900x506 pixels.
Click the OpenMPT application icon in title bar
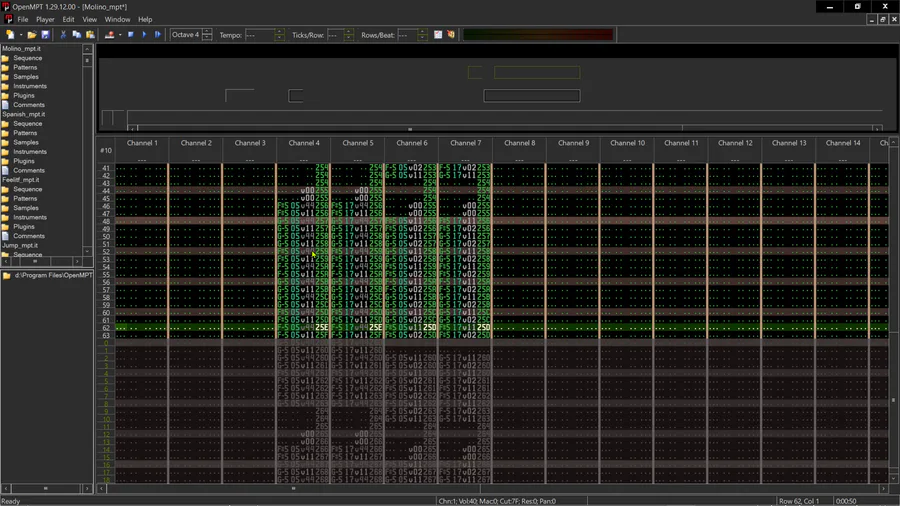6,6
